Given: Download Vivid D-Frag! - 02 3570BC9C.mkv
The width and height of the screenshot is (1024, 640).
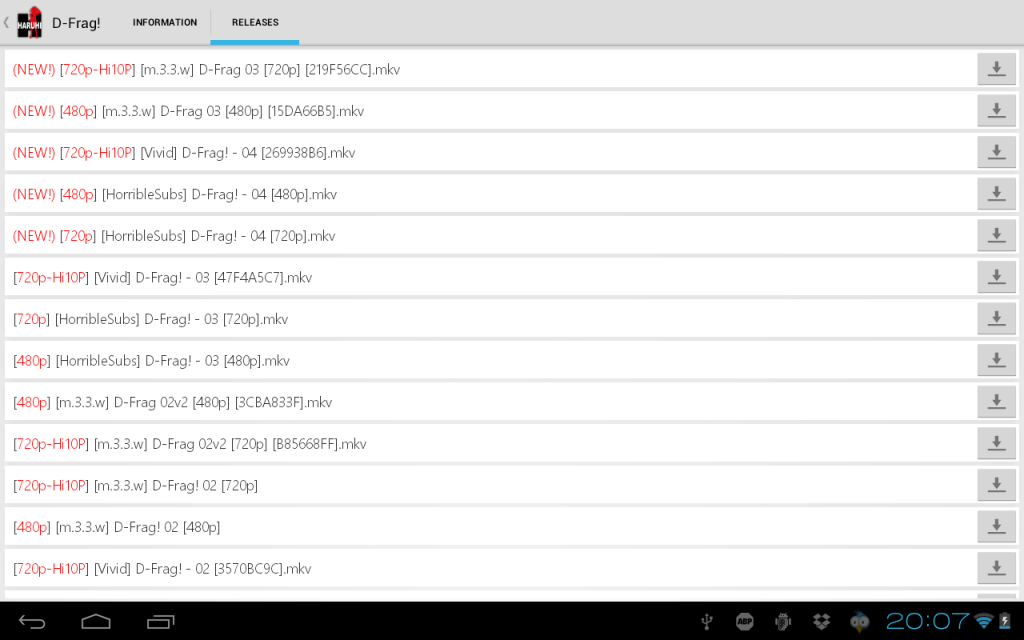Looking at the screenshot, I should 996,568.
